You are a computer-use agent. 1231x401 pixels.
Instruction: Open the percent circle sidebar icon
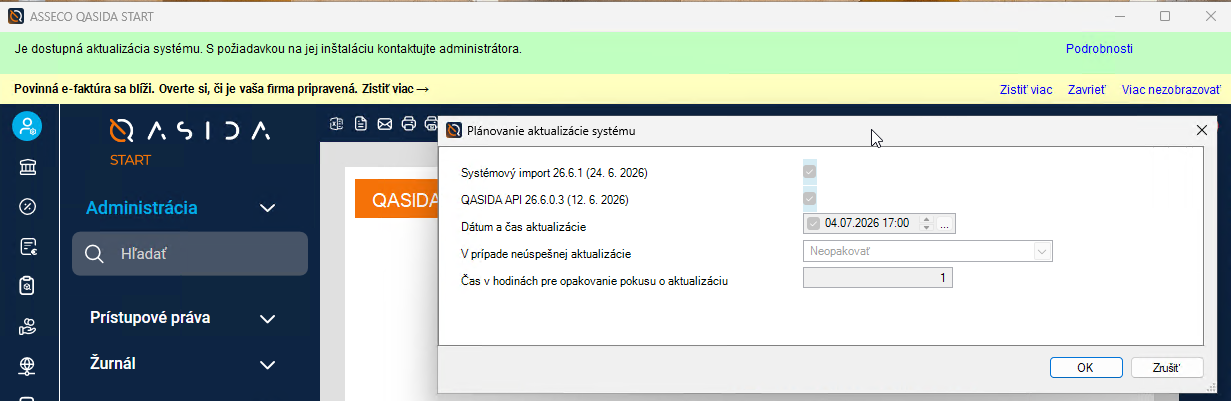(x=28, y=206)
